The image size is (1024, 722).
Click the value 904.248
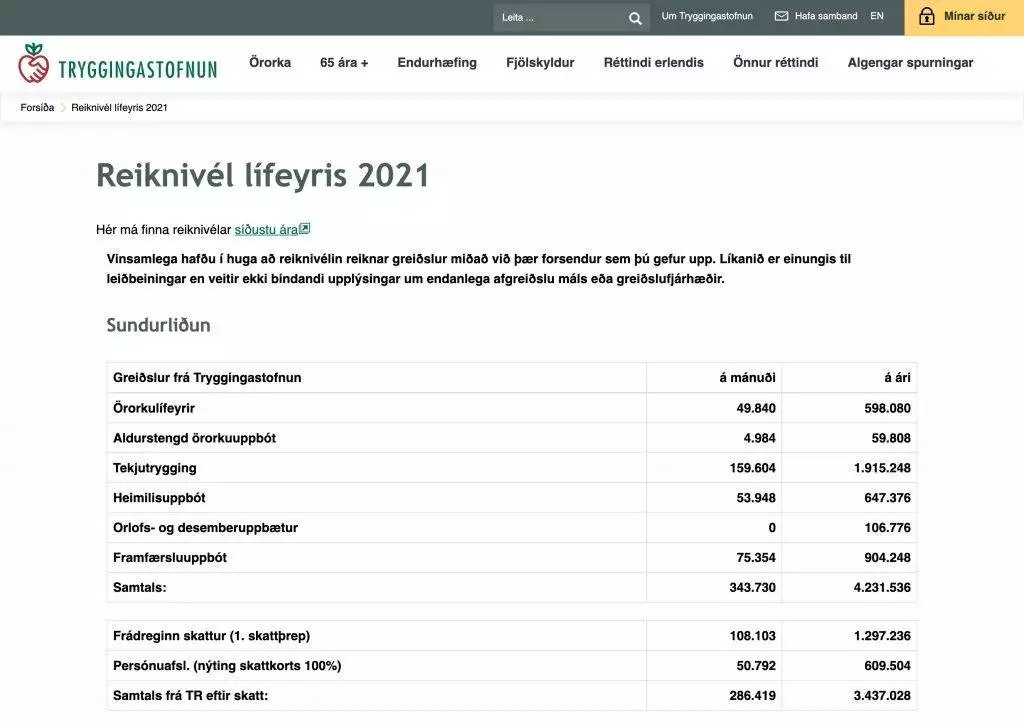(888, 557)
